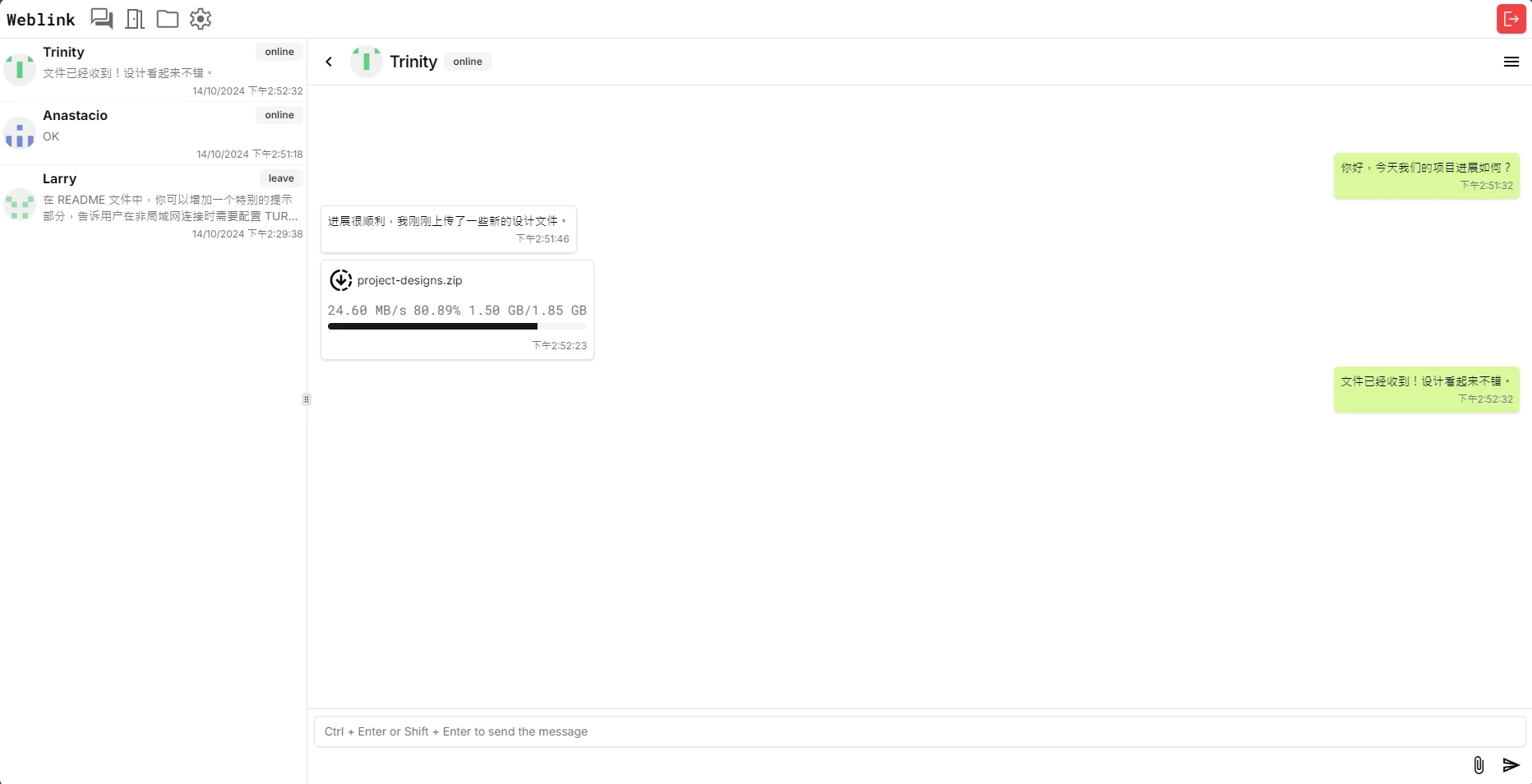The image size is (1532, 784).
Task: Click Larry's README message preview
Action: tap(170, 208)
